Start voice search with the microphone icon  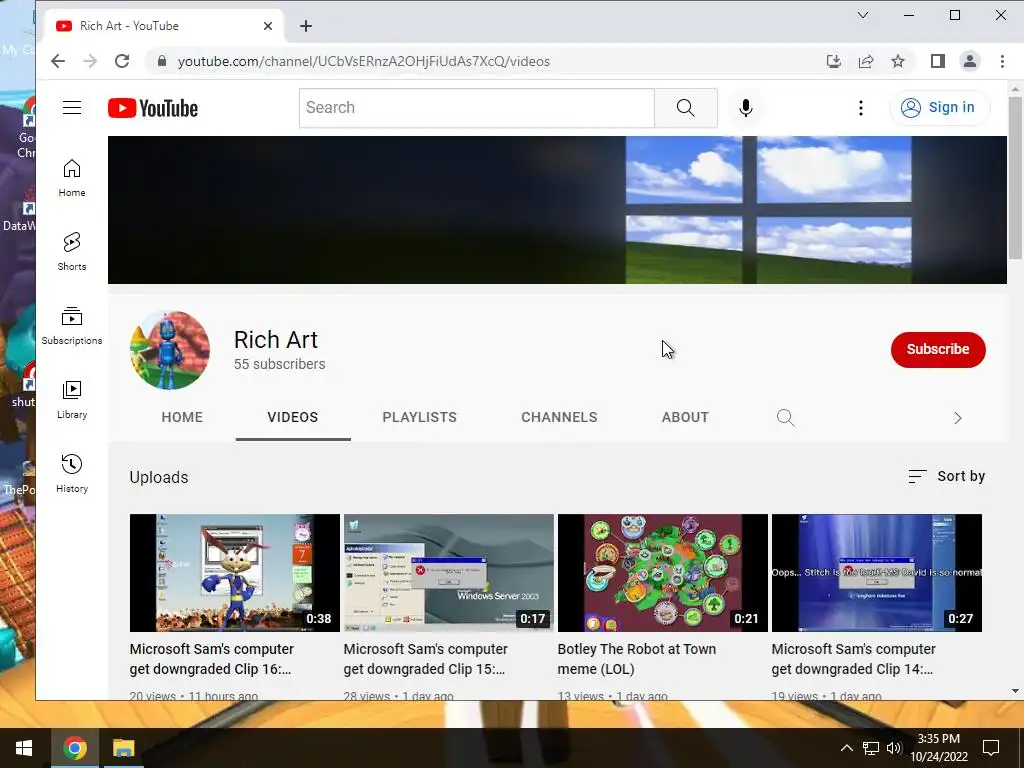point(746,108)
